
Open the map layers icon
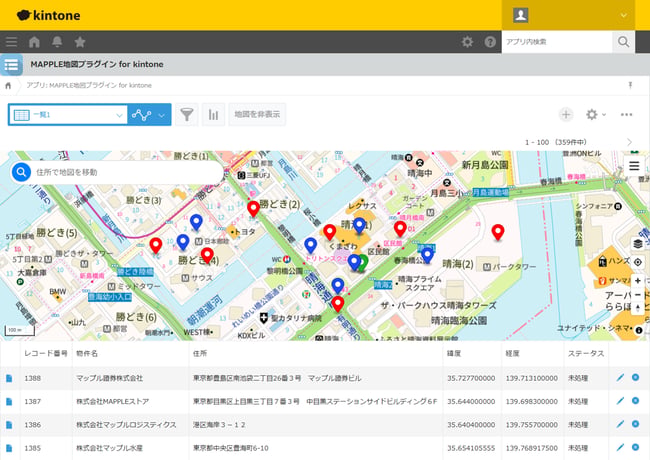pyautogui.click(x=638, y=244)
